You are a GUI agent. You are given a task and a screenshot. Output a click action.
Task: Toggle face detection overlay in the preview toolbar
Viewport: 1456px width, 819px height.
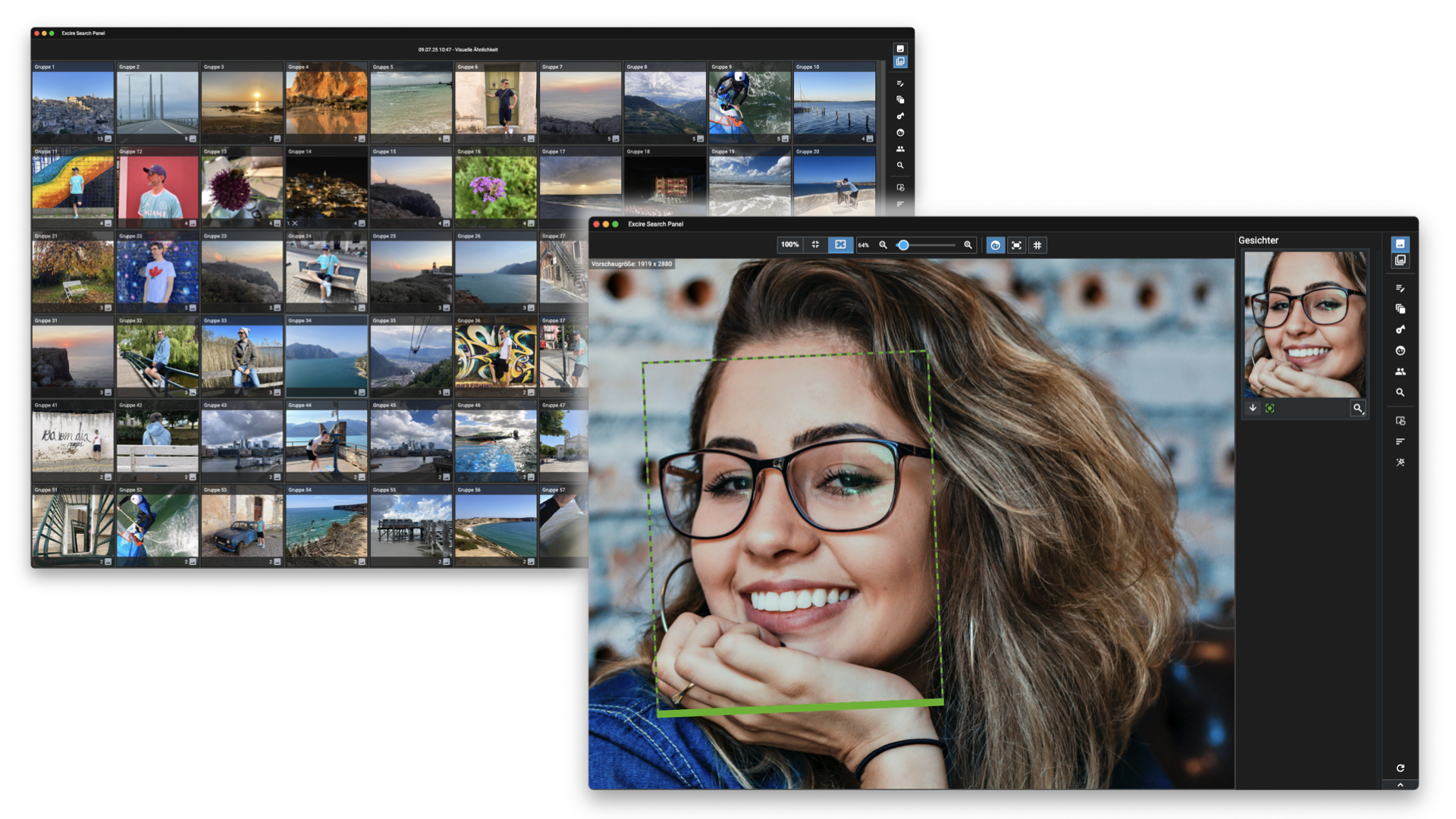(995, 245)
